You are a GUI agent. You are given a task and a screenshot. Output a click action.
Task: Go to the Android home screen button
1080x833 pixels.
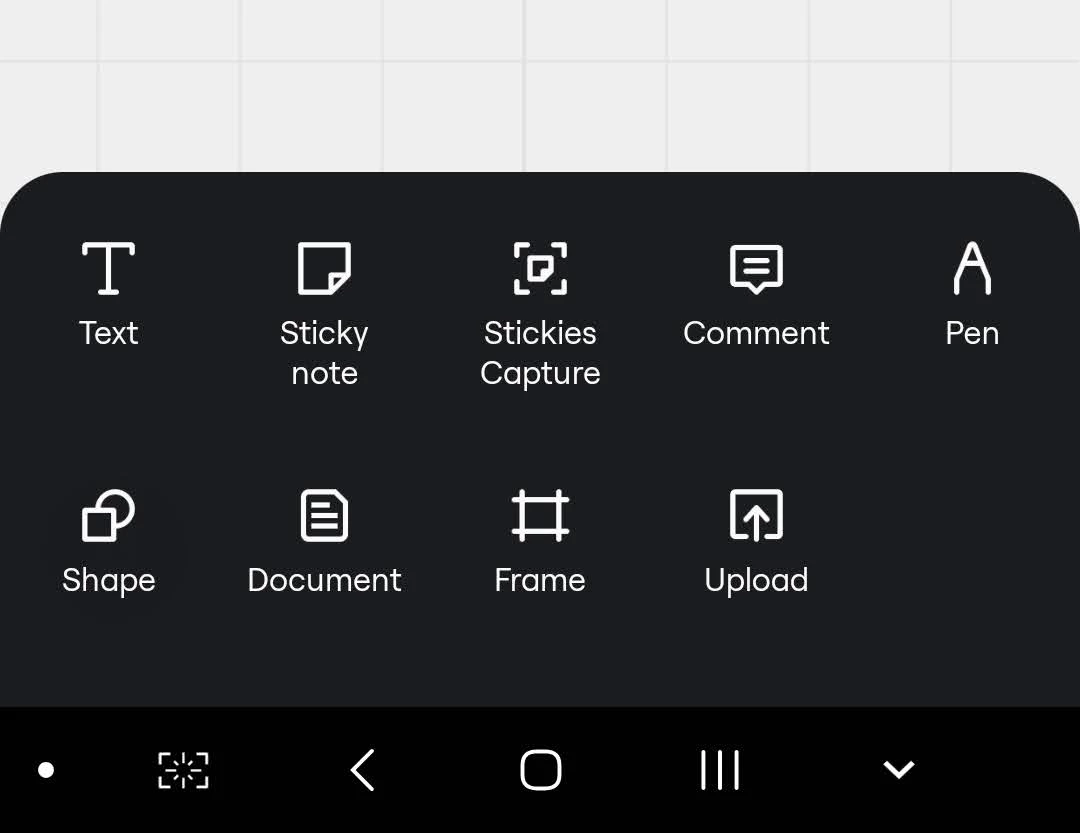click(x=541, y=770)
